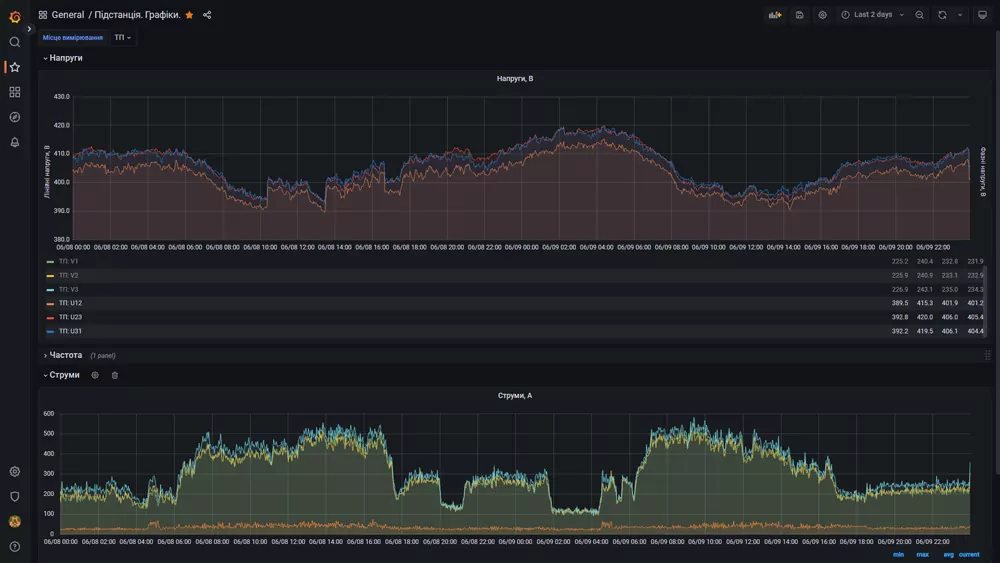Open Server Admin shield icon
Screen dimensions: 1000x563
[x=15, y=496]
